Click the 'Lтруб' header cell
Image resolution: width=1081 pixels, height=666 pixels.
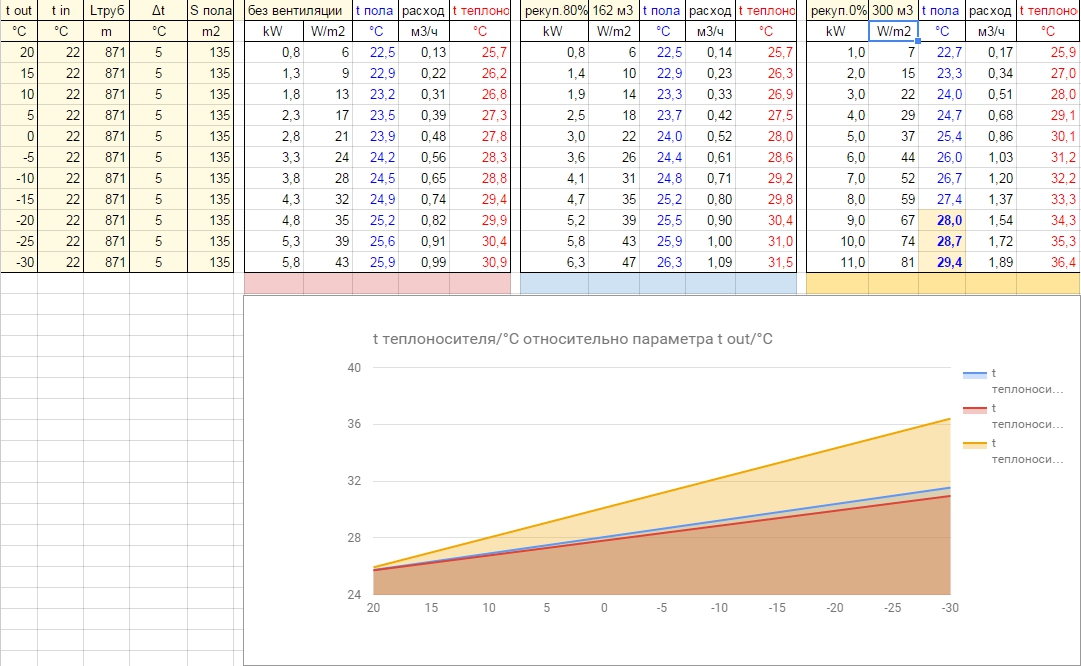(106, 10)
